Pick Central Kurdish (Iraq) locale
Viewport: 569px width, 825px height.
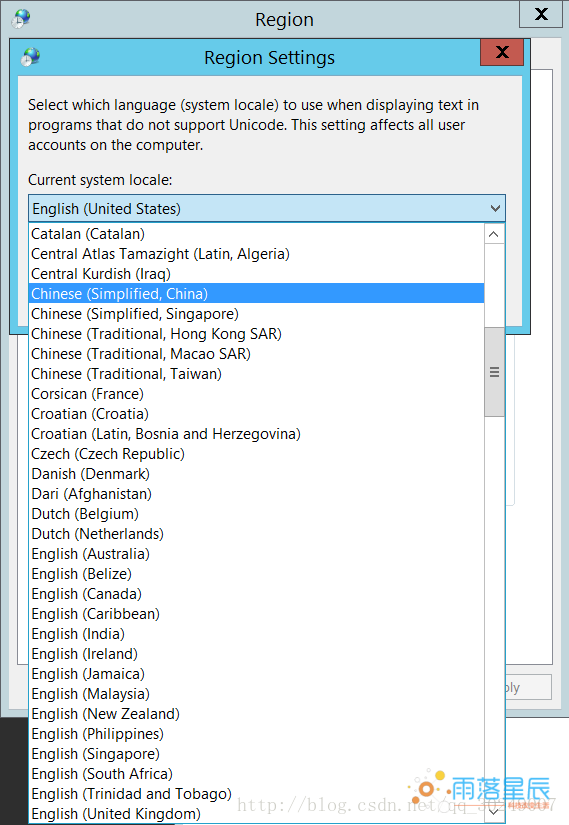[x=256, y=274]
